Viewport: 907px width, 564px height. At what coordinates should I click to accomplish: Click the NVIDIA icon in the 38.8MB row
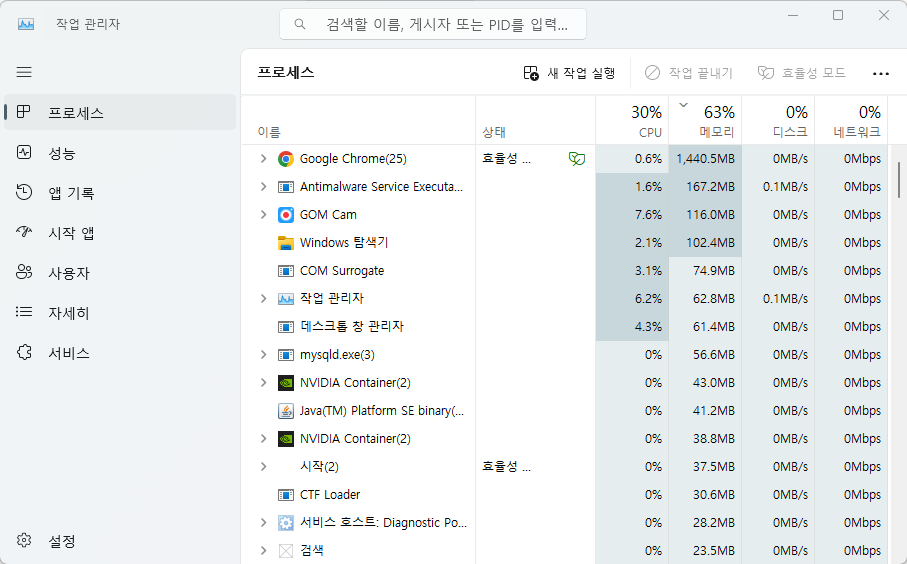point(286,439)
